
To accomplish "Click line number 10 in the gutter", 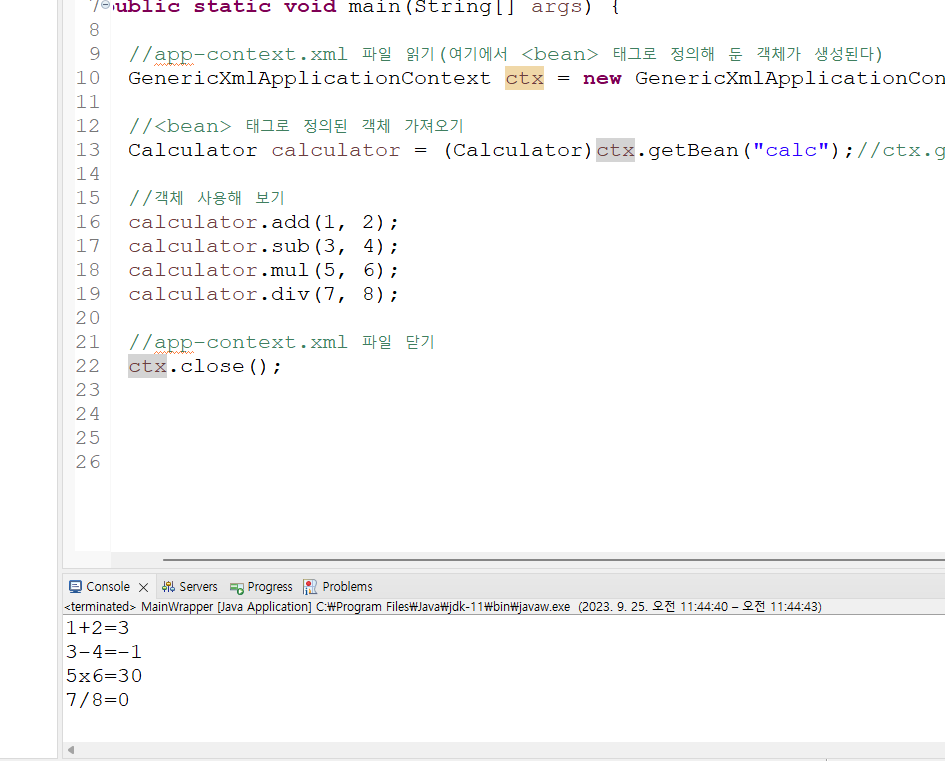I will coord(88,78).
